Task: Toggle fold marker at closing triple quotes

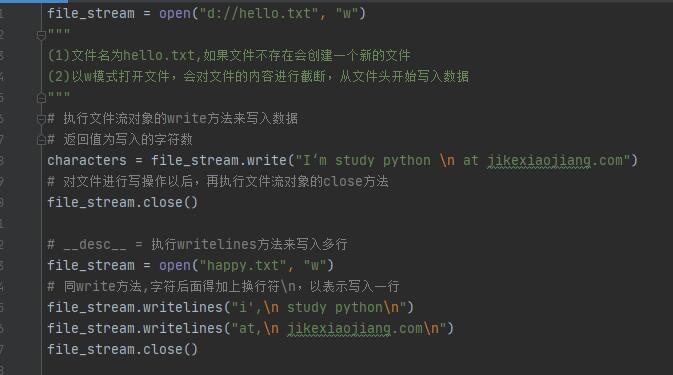Action: click(41, 98)
